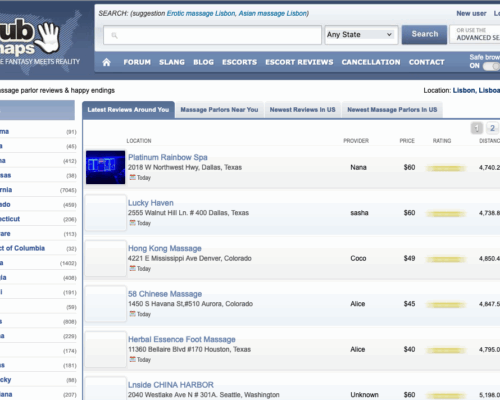Viewport: 500px width, 400px height.
Task: Click provider name 'Coco'
Action: [x=358, y=258]
